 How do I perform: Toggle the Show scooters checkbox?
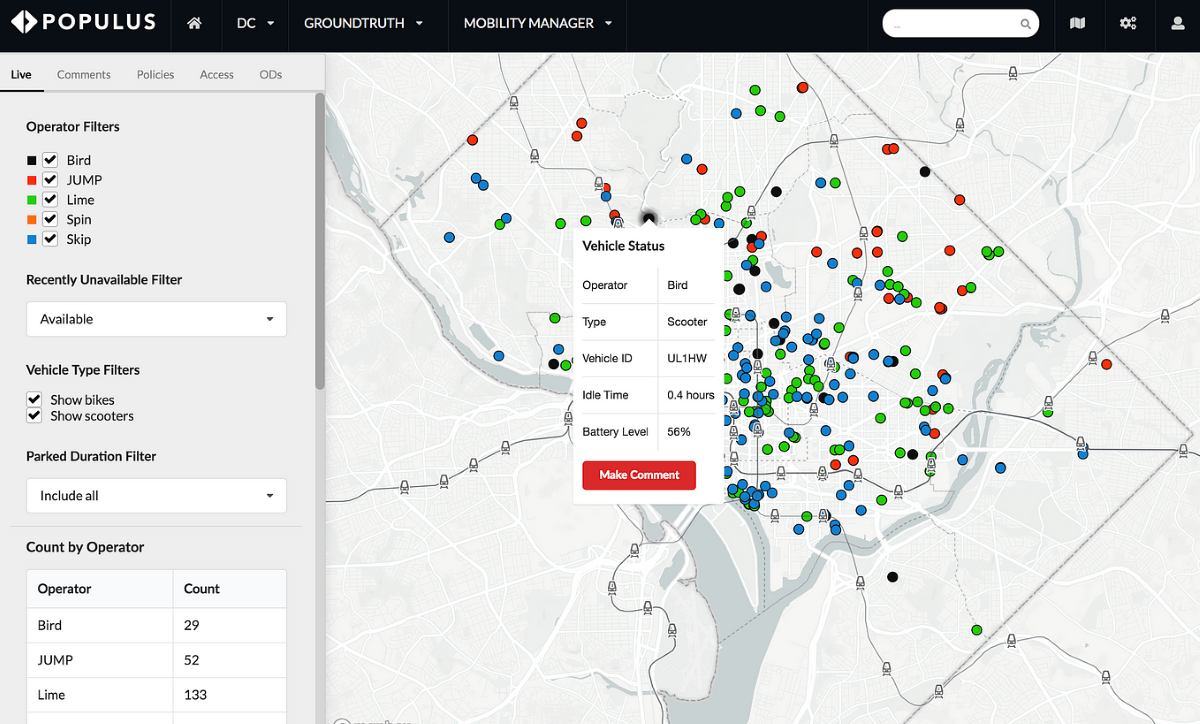(34, 415)
